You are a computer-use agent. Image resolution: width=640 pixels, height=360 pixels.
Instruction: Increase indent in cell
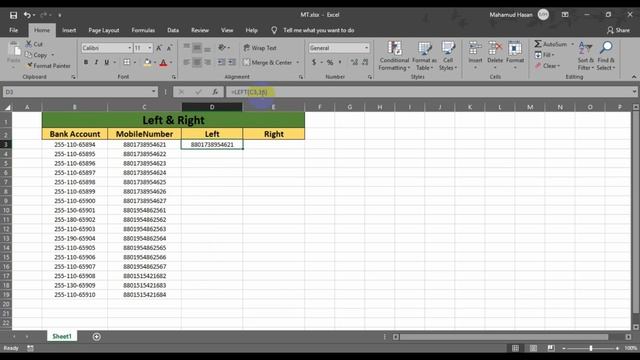pos(231,62)
